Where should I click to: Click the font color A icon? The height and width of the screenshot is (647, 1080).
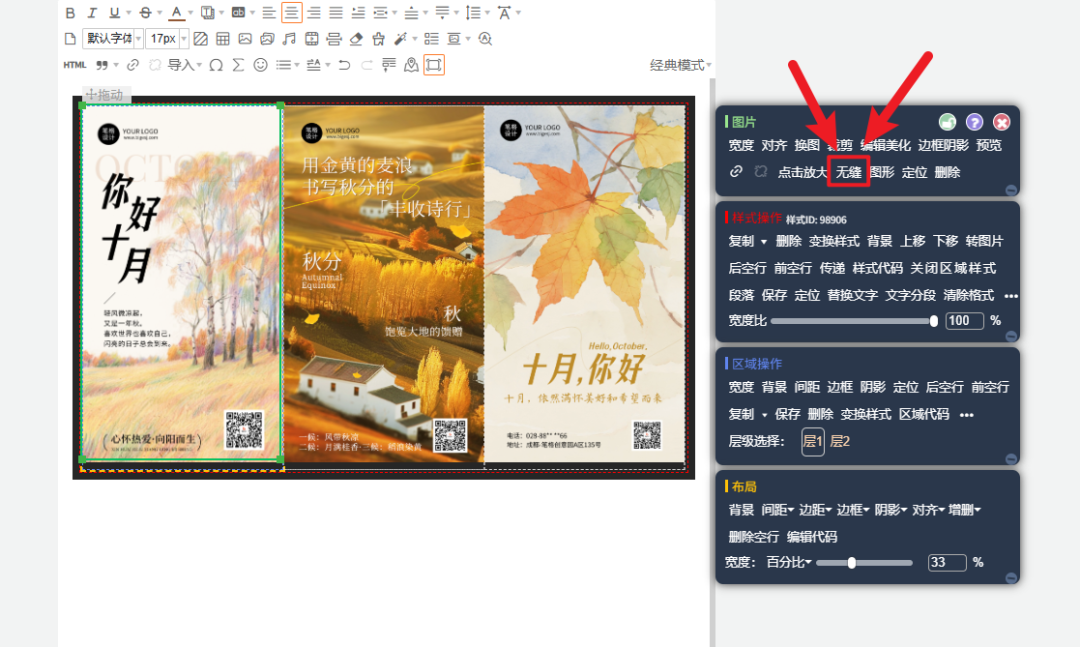[177, 12]
